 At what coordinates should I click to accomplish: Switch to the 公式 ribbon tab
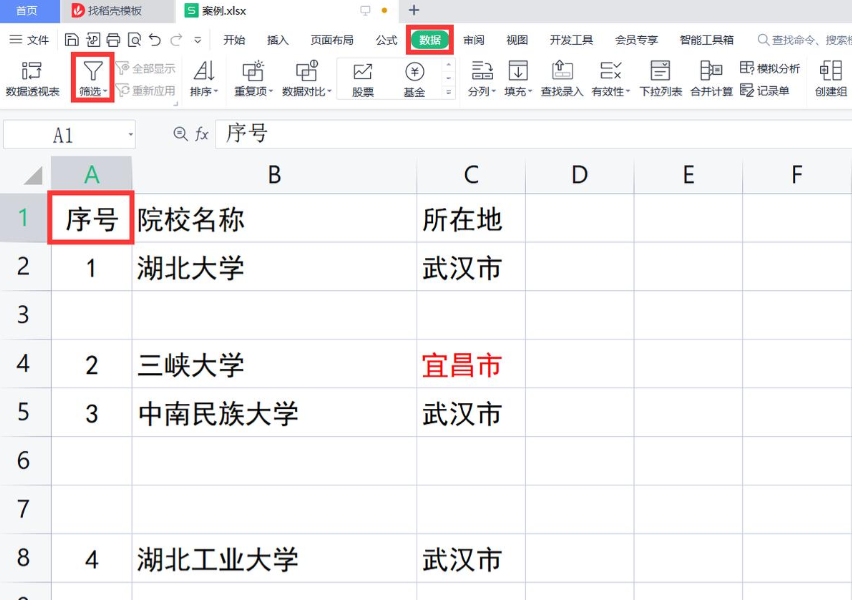coord(386,40)
